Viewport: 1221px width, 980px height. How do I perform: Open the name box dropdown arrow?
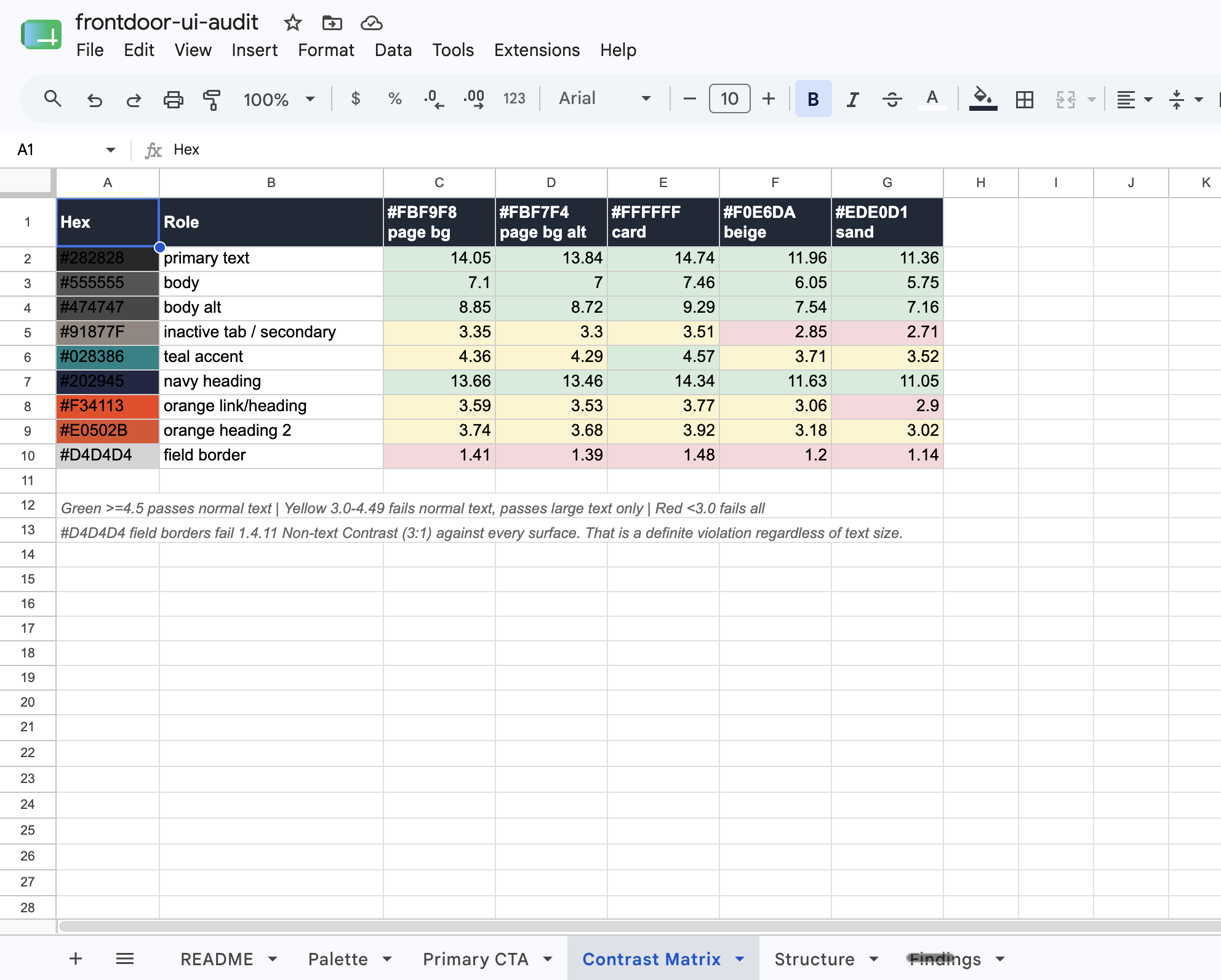click(x=111, y=150)
